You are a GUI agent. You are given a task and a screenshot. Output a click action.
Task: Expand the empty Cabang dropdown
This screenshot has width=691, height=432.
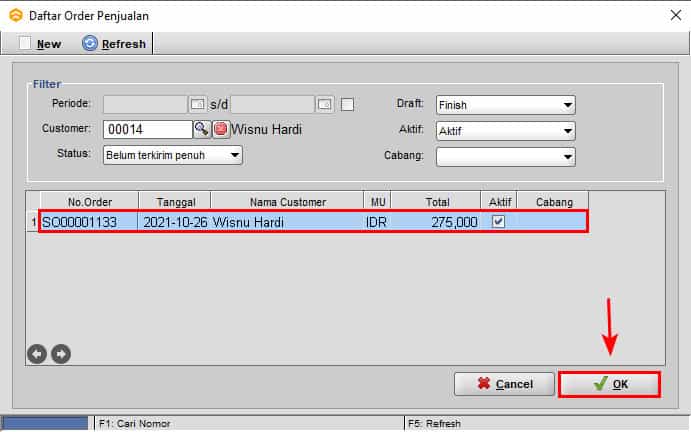click(567, 156)
